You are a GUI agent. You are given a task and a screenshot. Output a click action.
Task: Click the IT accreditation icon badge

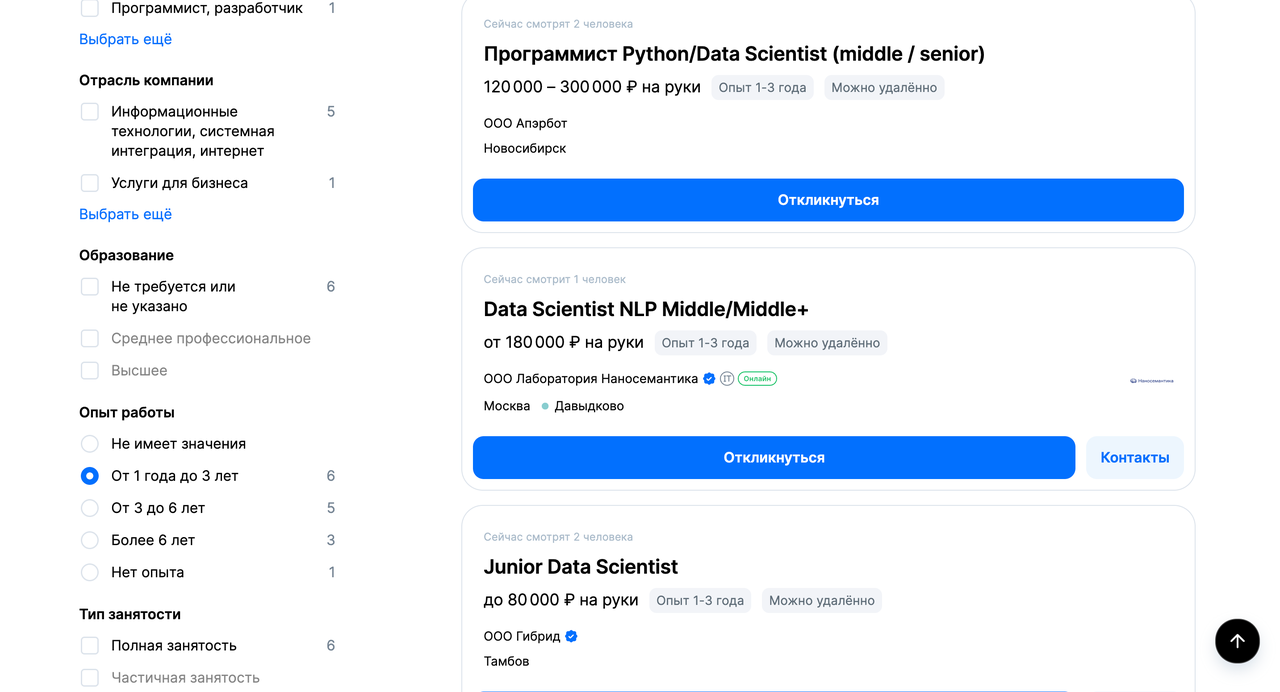click(x=727, y=379)
